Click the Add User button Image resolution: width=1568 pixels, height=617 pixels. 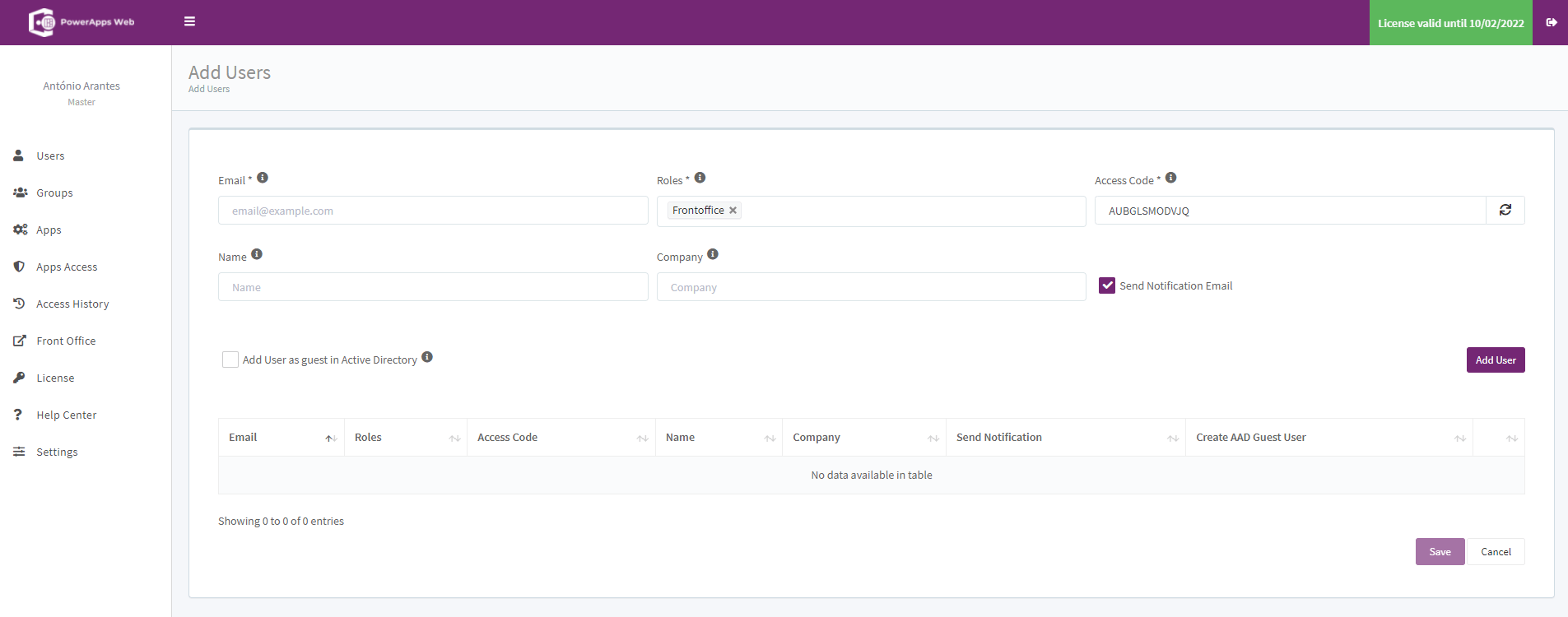[x=1496, y=360]
